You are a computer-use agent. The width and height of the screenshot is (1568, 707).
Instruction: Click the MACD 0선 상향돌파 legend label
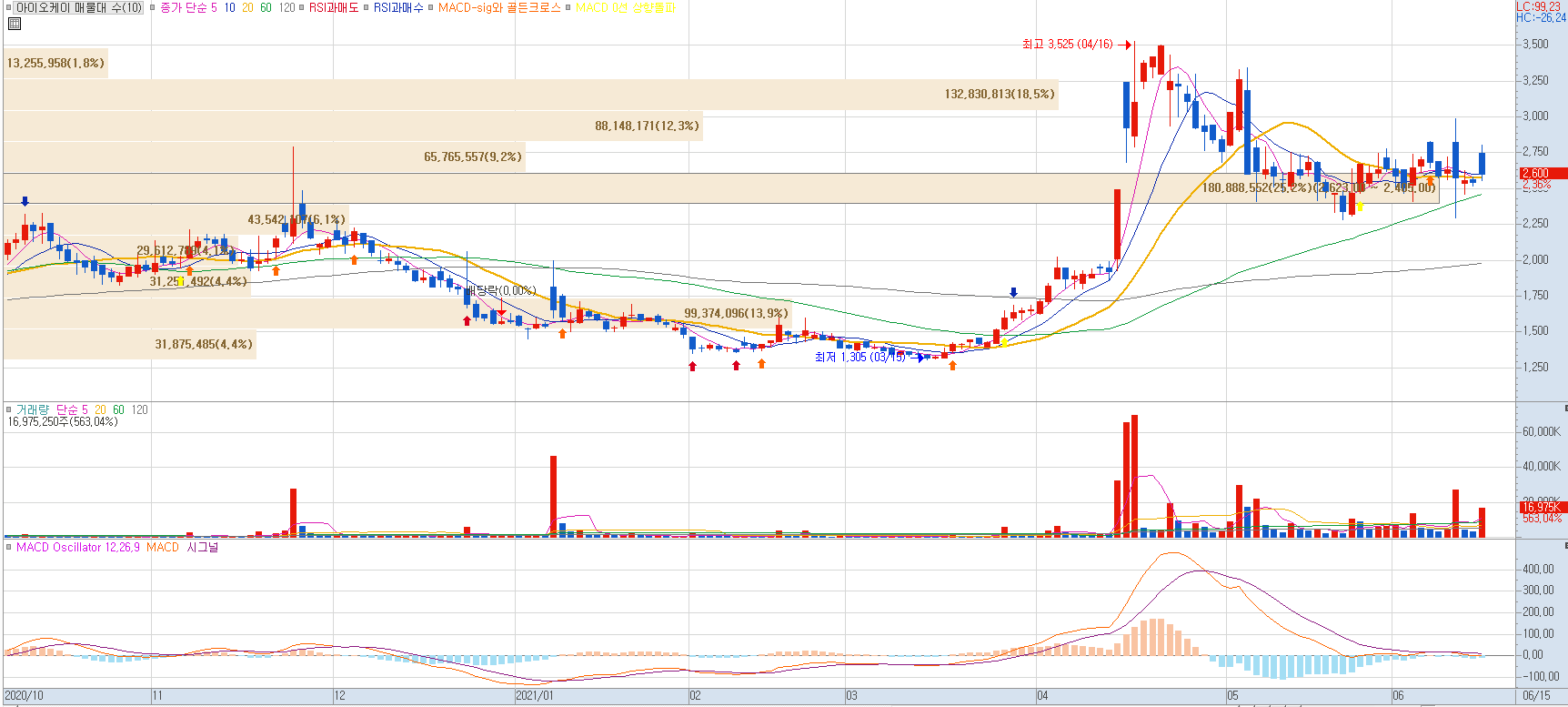click(626, 7)
